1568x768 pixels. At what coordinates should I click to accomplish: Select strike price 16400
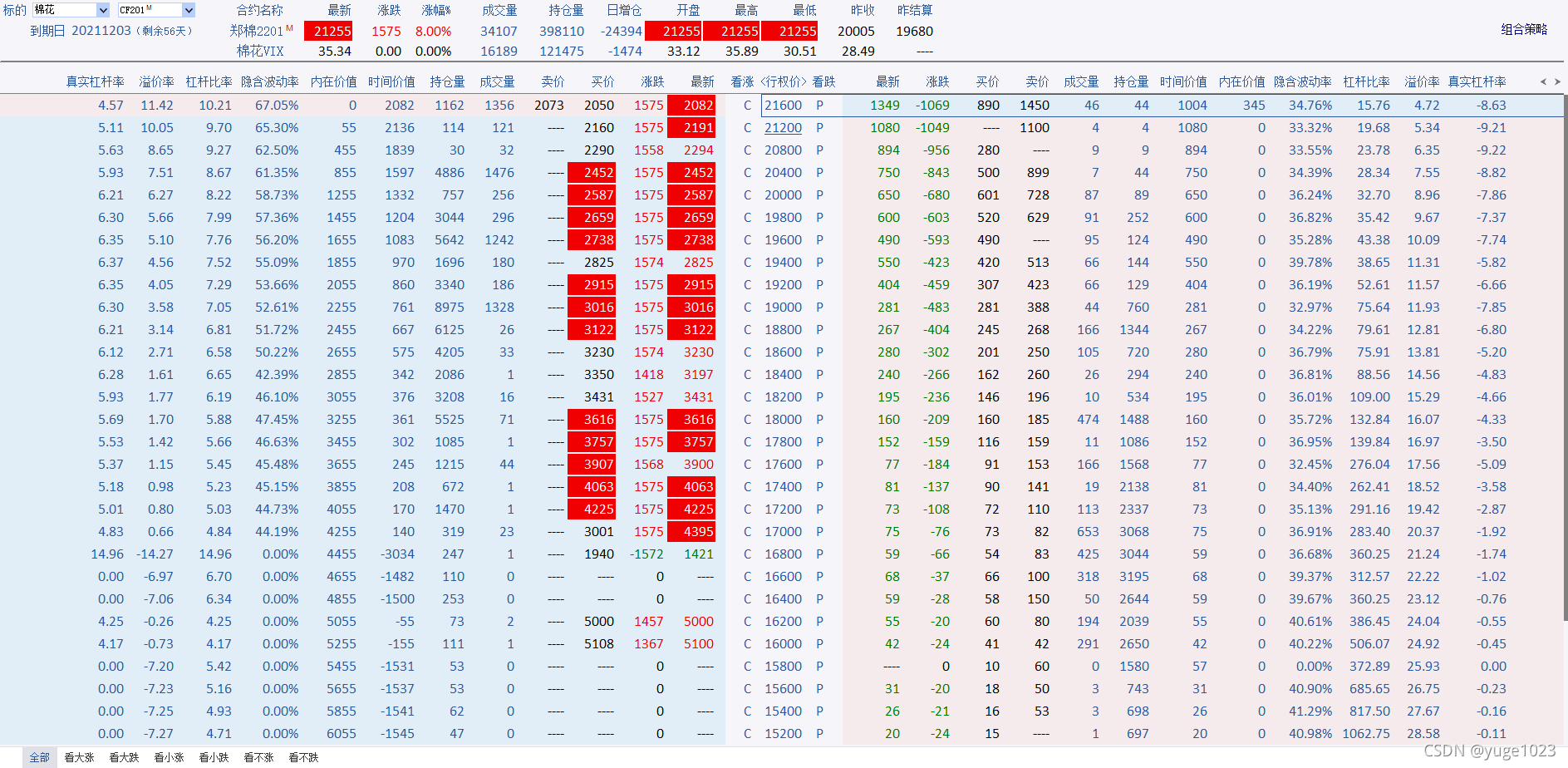pos(784,599)
